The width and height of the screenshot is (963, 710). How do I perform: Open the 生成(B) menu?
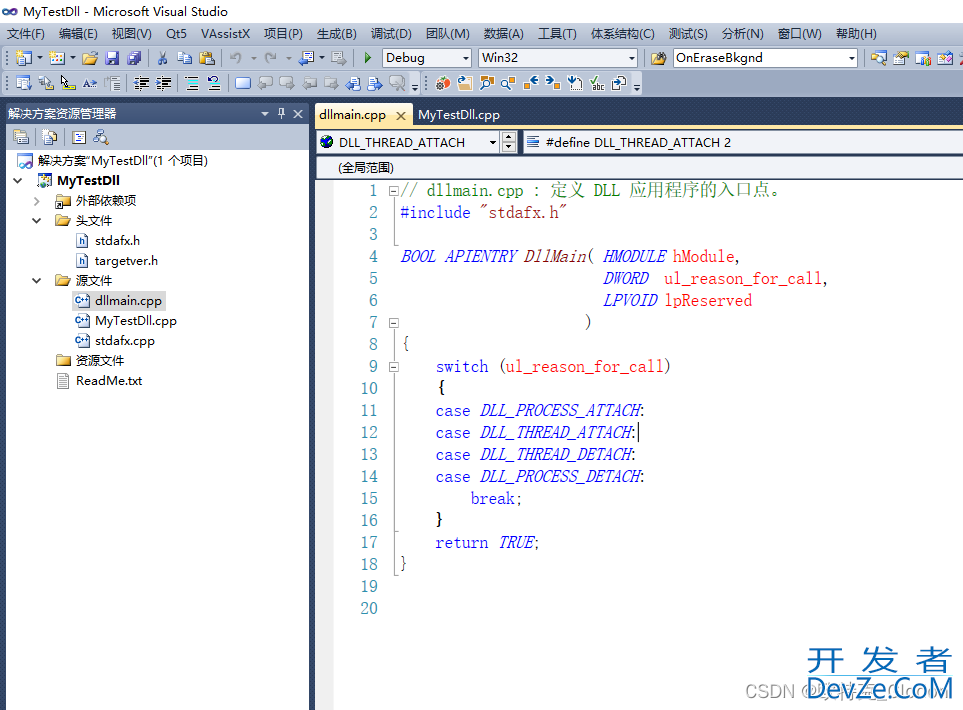(x=337, y=34)
